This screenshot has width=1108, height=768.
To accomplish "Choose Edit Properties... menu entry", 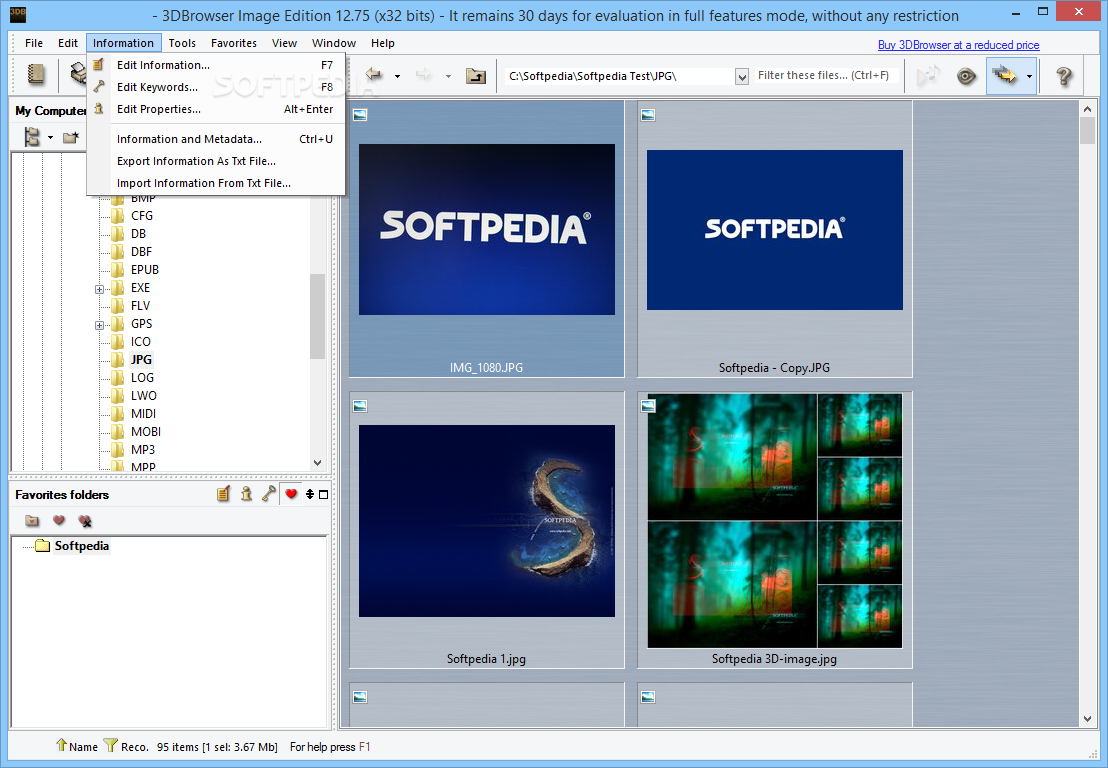I will pyautogui.click(x=216, y=109).
